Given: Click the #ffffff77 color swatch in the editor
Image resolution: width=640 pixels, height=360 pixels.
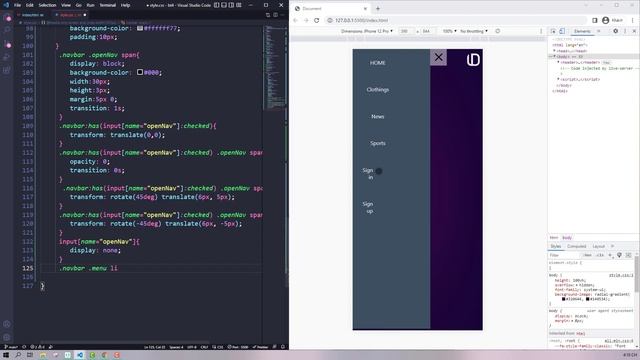Looking at the screenshot, I should (x=140, y=28).
